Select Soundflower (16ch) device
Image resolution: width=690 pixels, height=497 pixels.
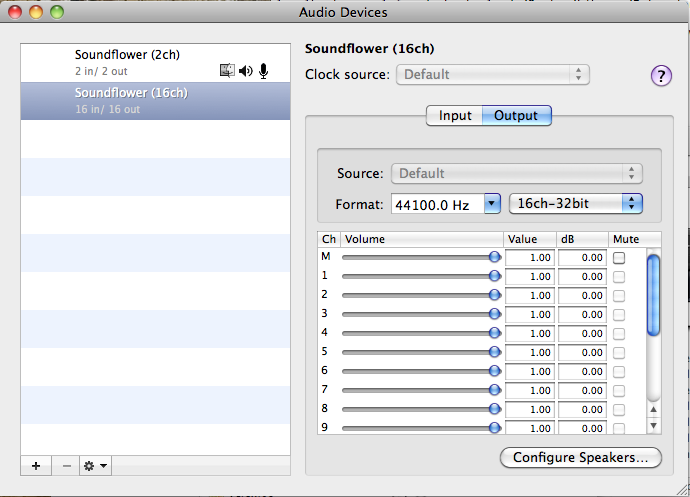pyautogui.click(x=155, y=101)
